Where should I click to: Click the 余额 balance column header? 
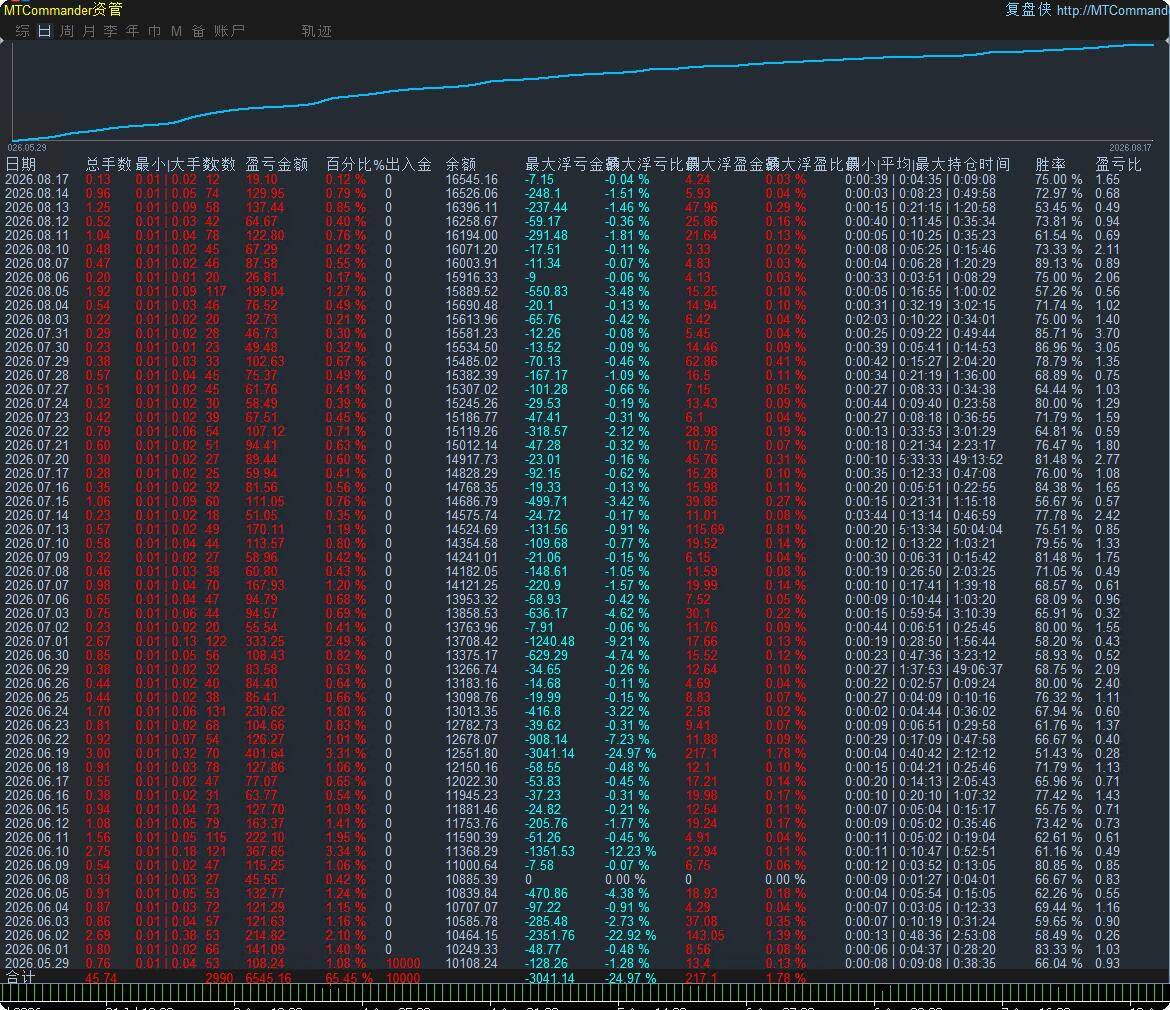coord(461,164)
